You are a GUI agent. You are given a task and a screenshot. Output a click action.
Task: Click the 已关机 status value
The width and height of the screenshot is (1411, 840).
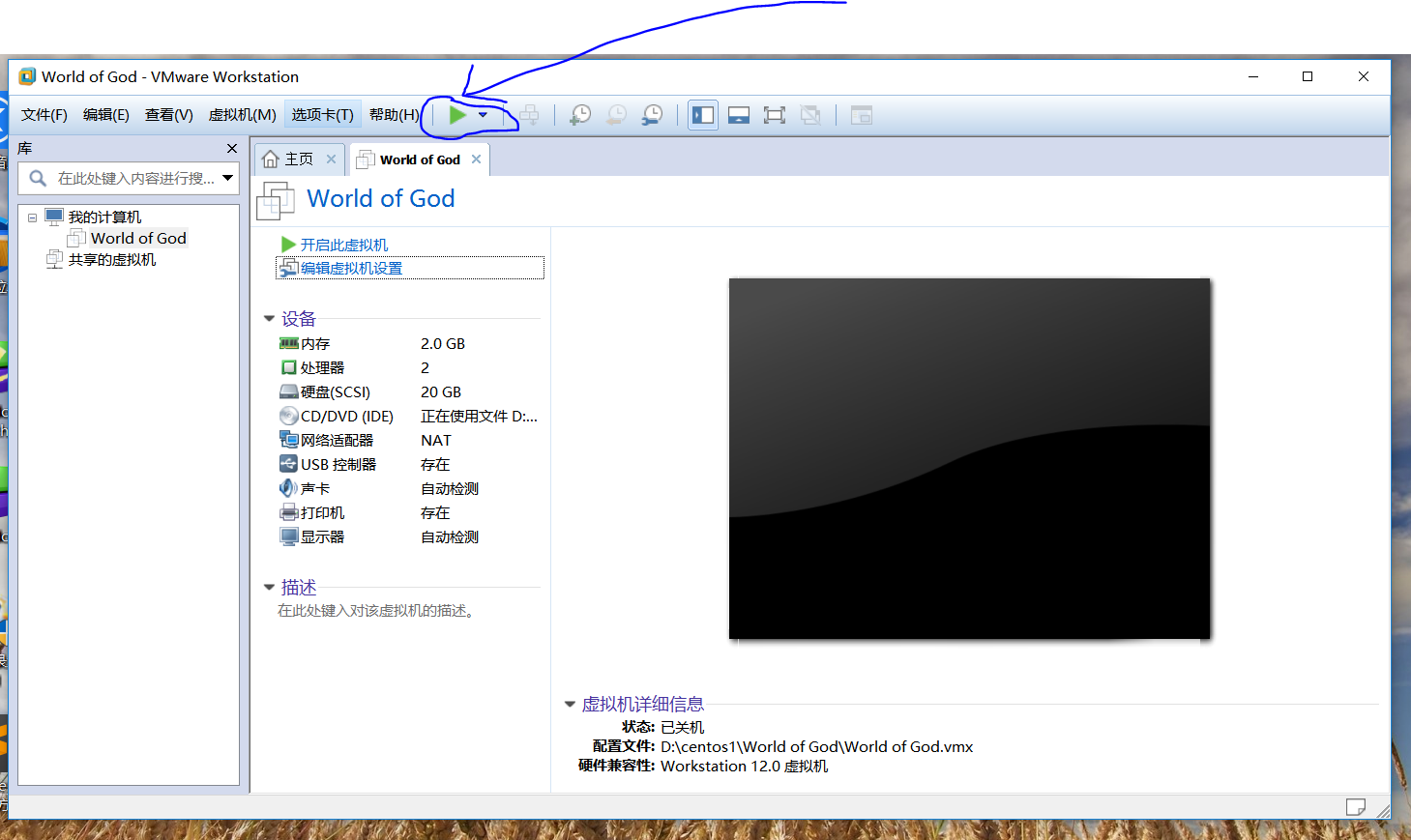pyautogui.click(x=683, y=728)
